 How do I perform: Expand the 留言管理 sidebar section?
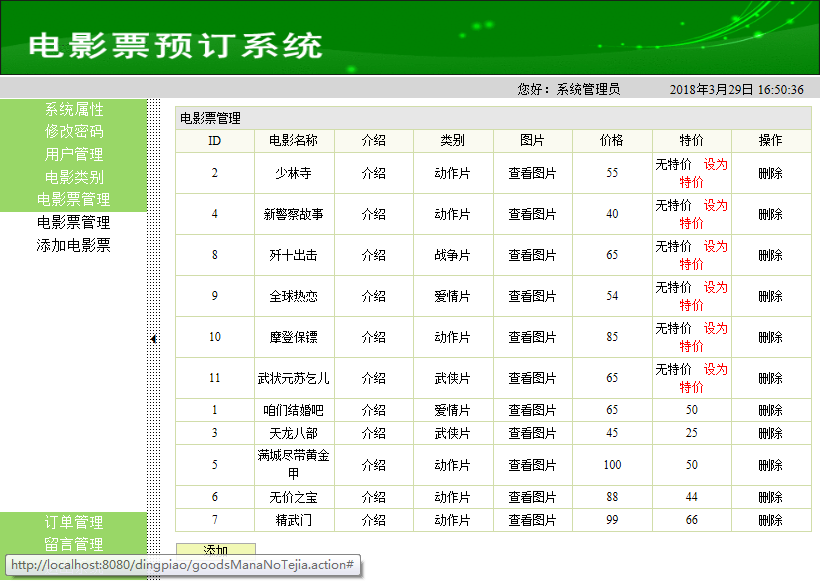point(74,544)
